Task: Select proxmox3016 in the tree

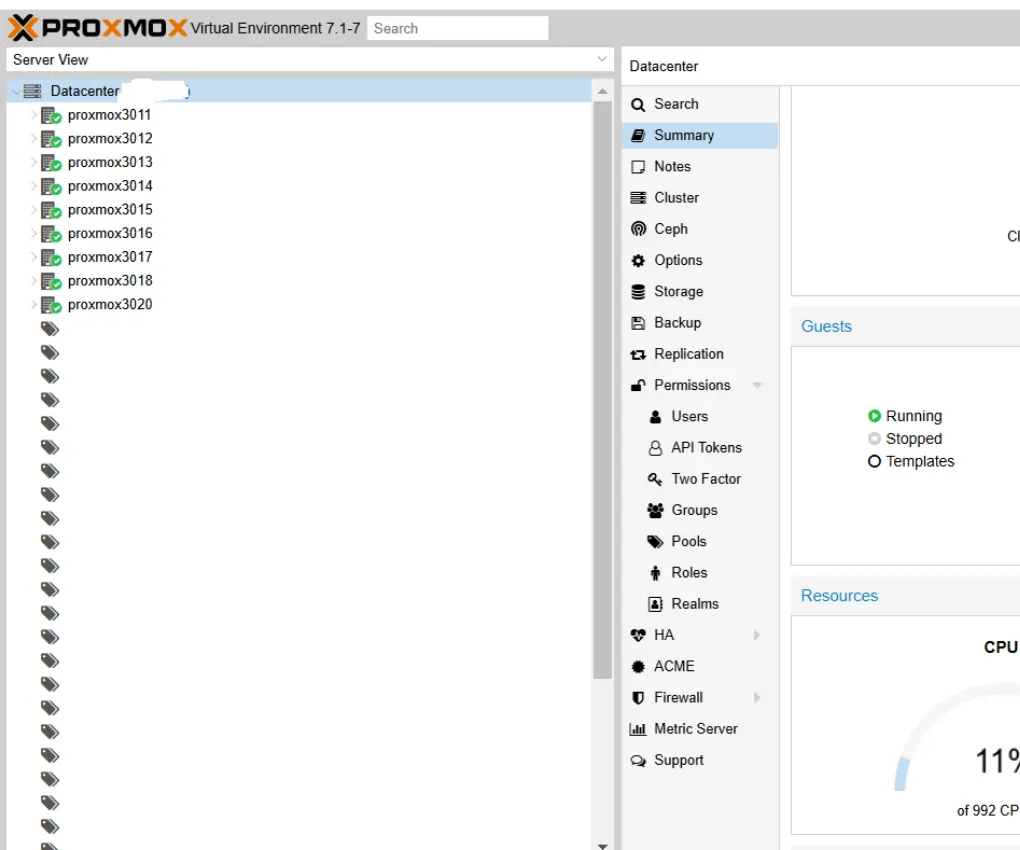Action: pyautogui.click(x=110, y=233)
